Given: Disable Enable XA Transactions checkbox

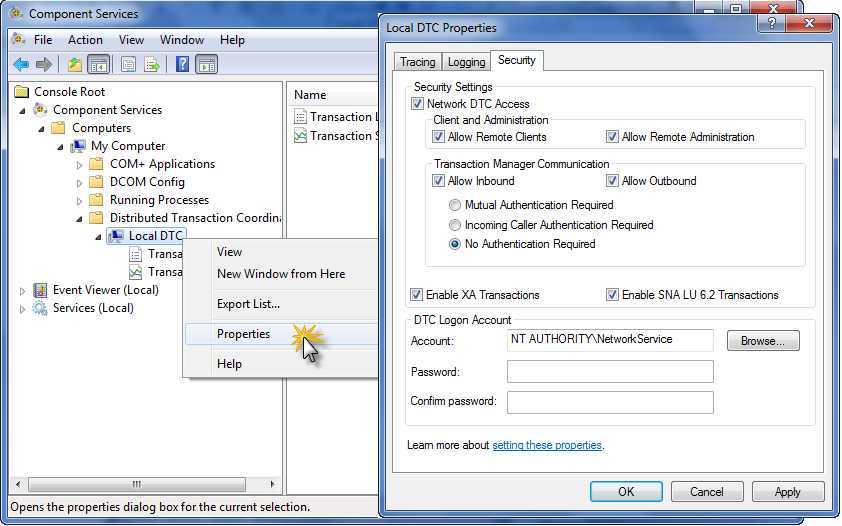Looking at the screenshot, I should (x=416, y=295).
